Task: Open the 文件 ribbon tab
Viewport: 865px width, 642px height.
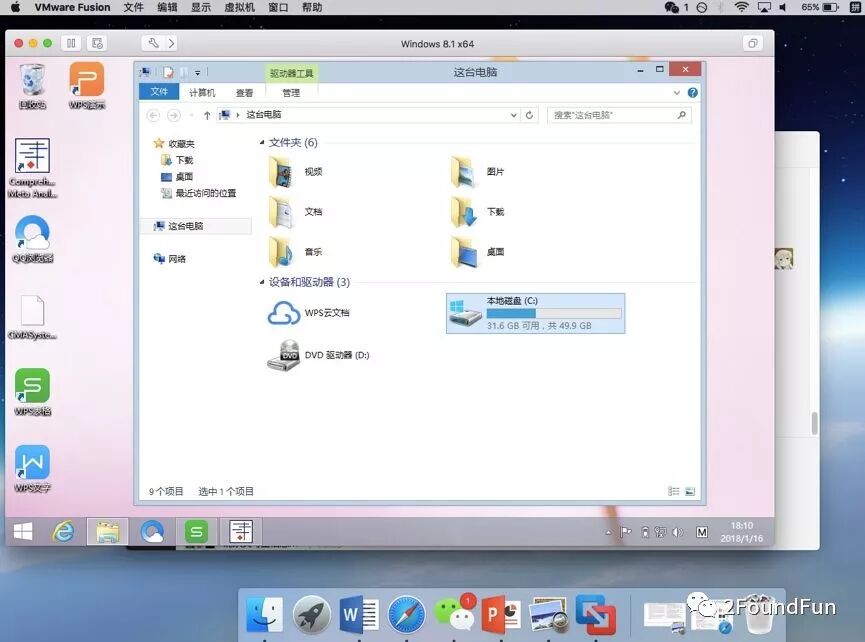Action: (x=159, y=92)
